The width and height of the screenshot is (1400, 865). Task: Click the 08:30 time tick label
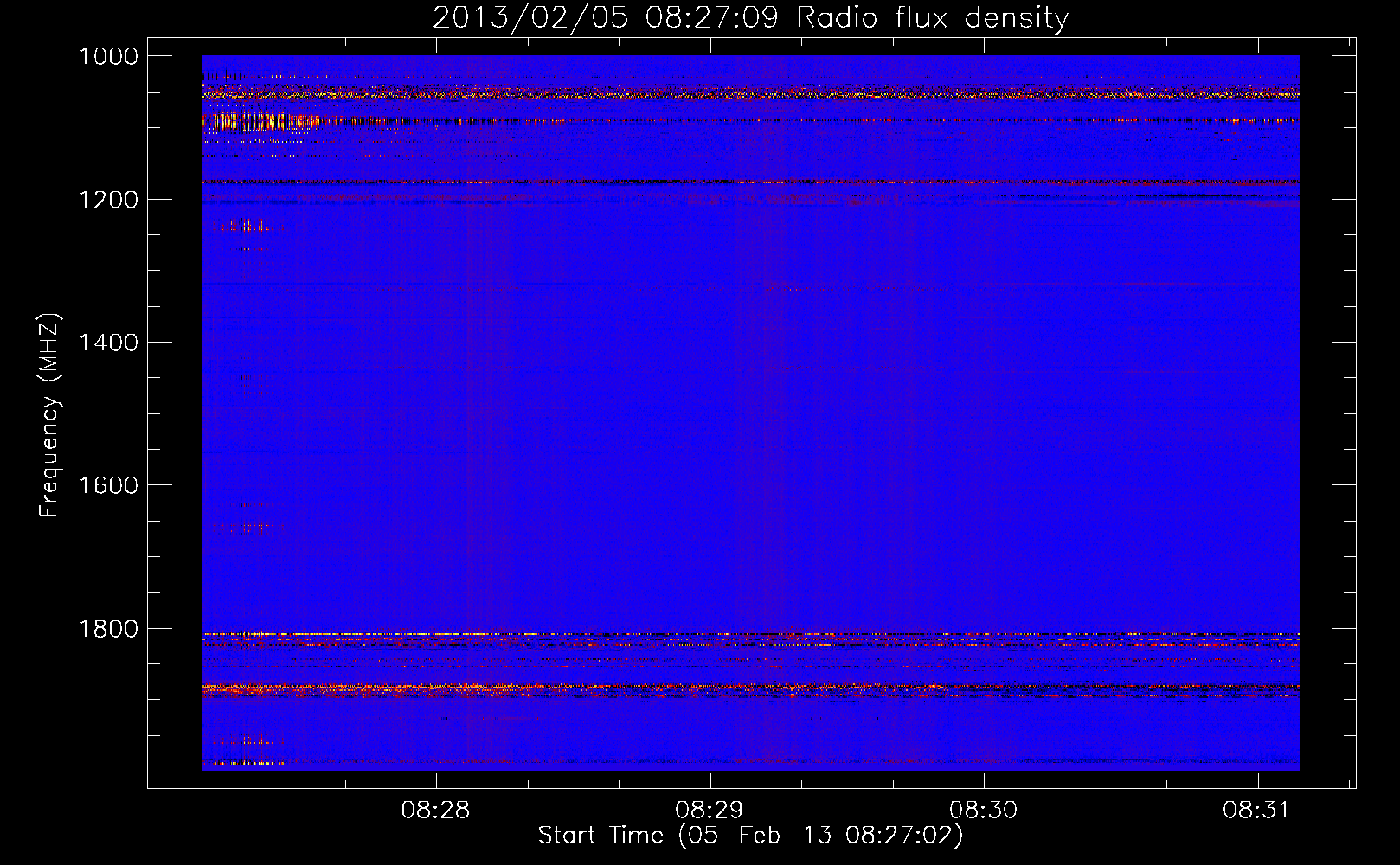coord(983,811)
